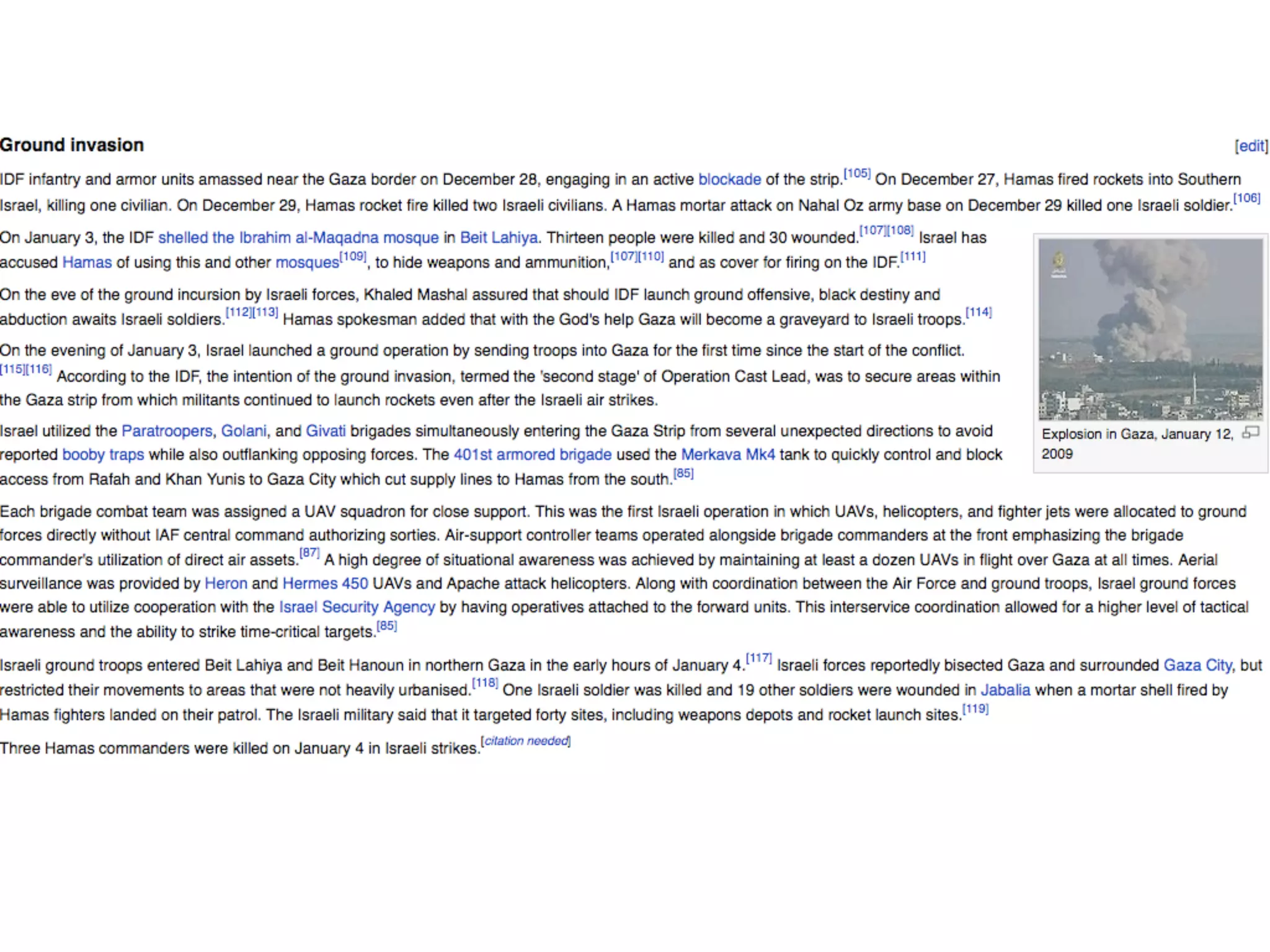Image resolution: width=1270 pixels, height=952 pixels.
Task: Open the booby traps link
Action: (x=103, y=455)
